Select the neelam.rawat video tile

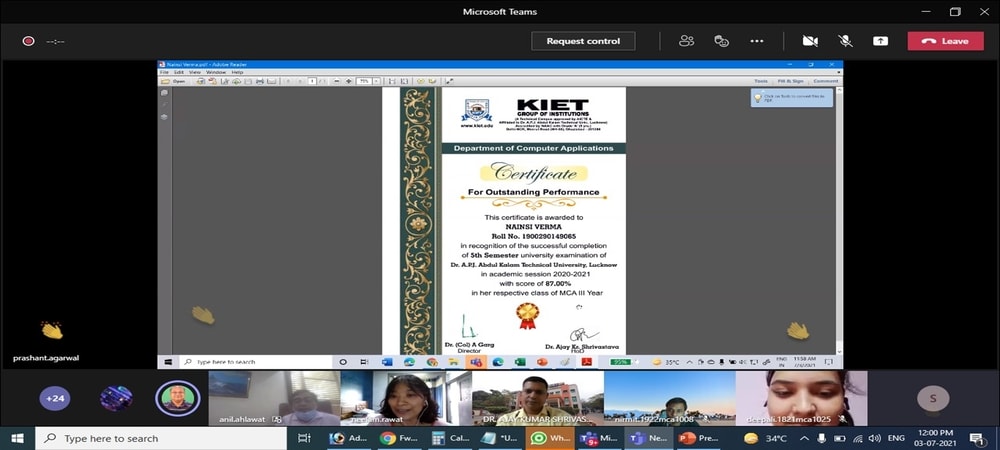click(405, 397)
